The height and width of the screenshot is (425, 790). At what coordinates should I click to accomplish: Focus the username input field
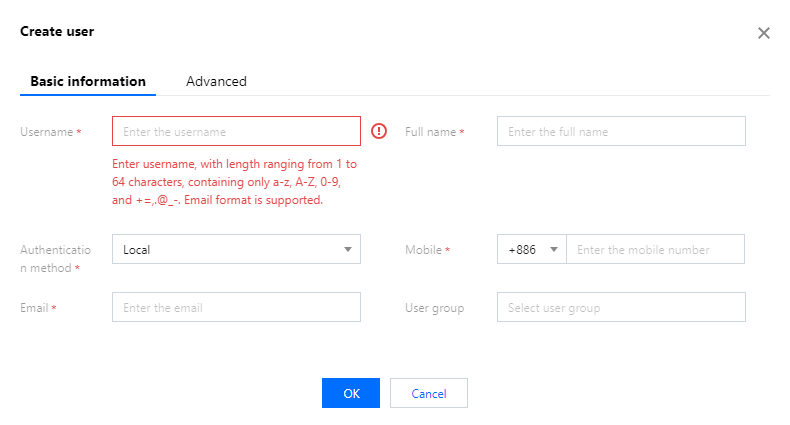pos(236,131)
